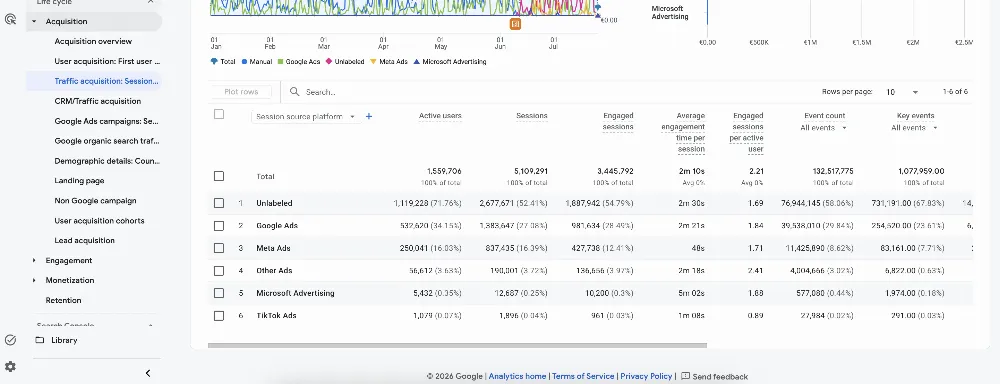Sort by Sessions column header
Image resolution: width=1000 pixels, height=384 pixels.
(x=532, y=116)
